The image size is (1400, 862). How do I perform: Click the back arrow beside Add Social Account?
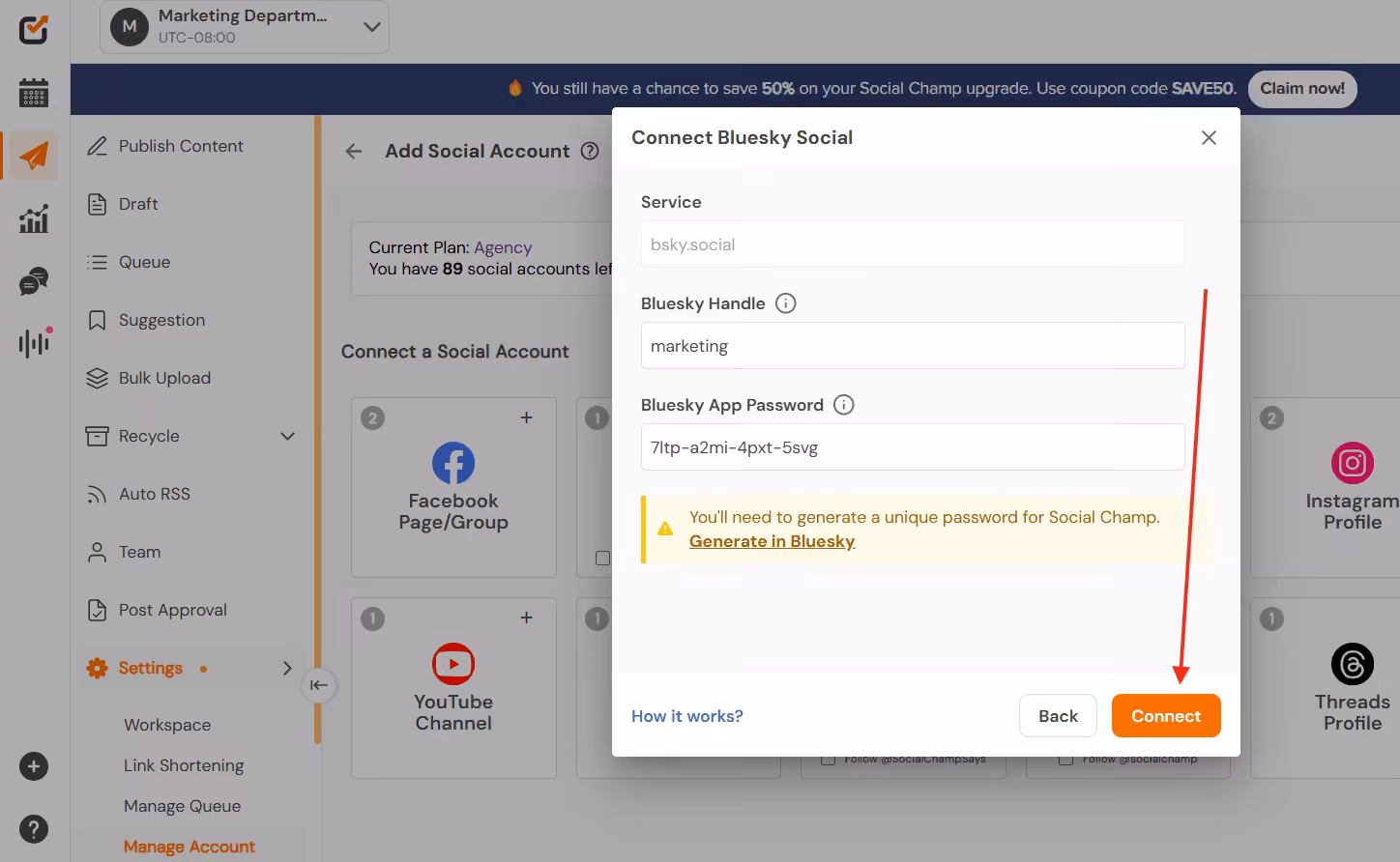(x=354, y=151)
